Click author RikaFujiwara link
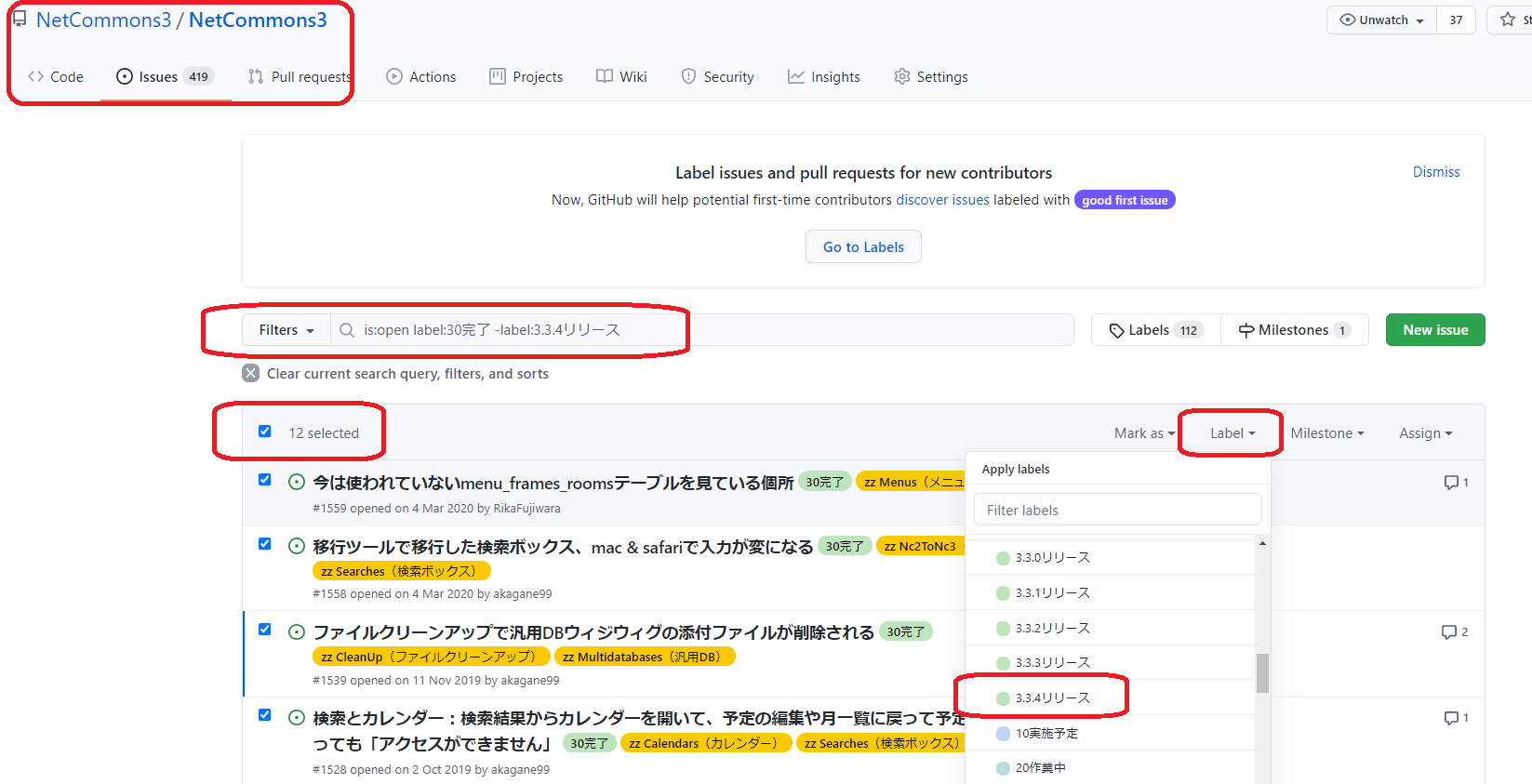Image resolution: width=1532 pixels, height=784 pixels. [526, 509]
